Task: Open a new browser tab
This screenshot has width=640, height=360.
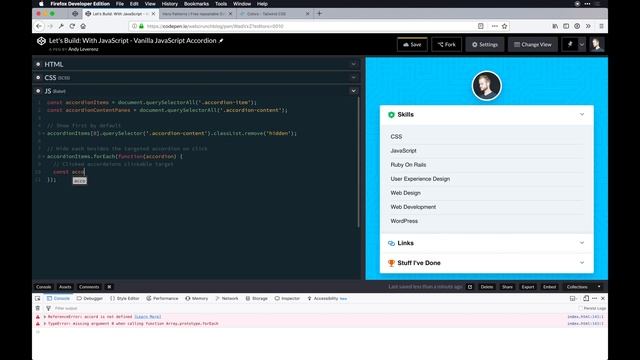Action: point(320,13)
